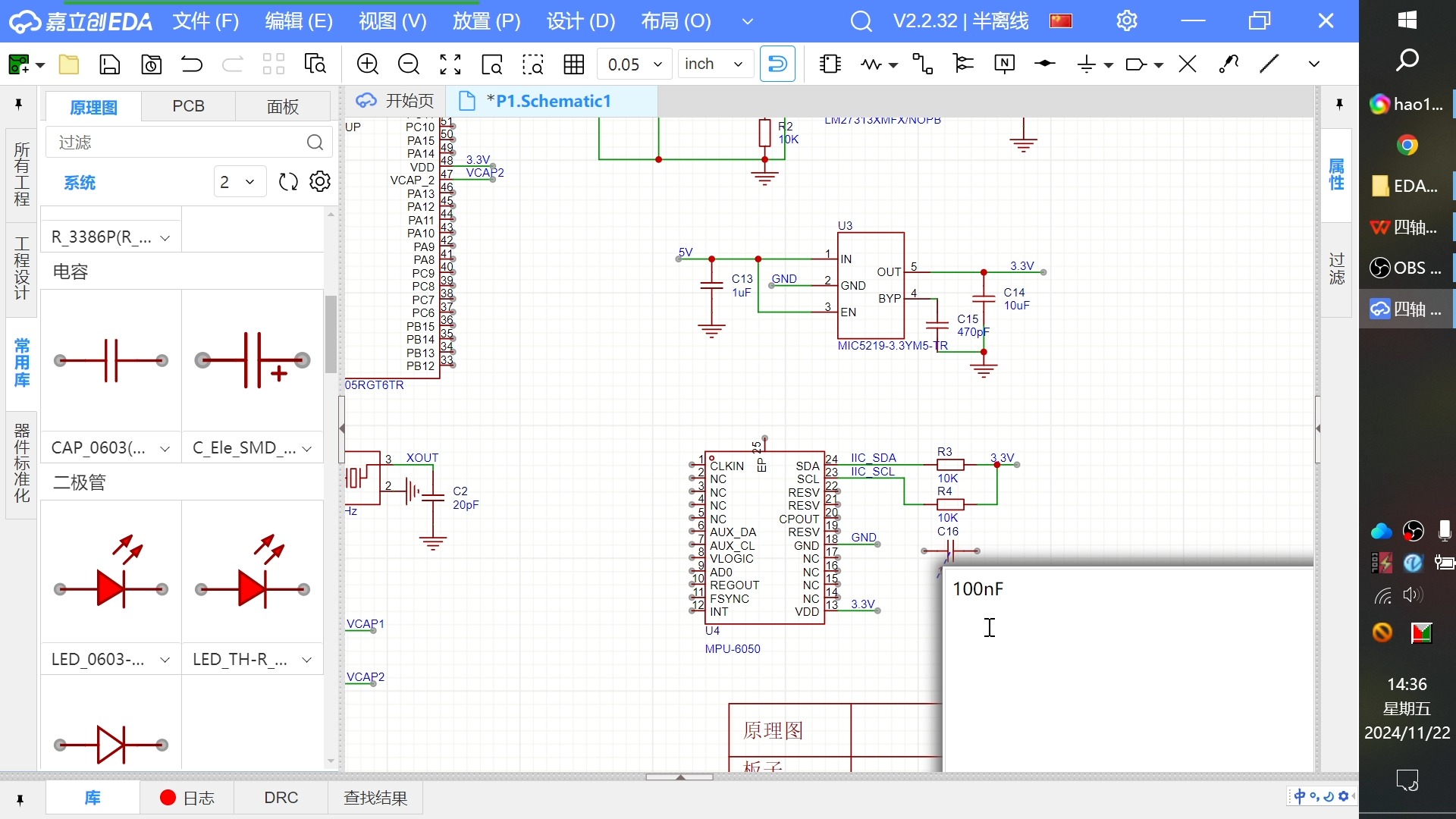
Task: Open the 原理图 schematic tab
Action: point(92,105)
